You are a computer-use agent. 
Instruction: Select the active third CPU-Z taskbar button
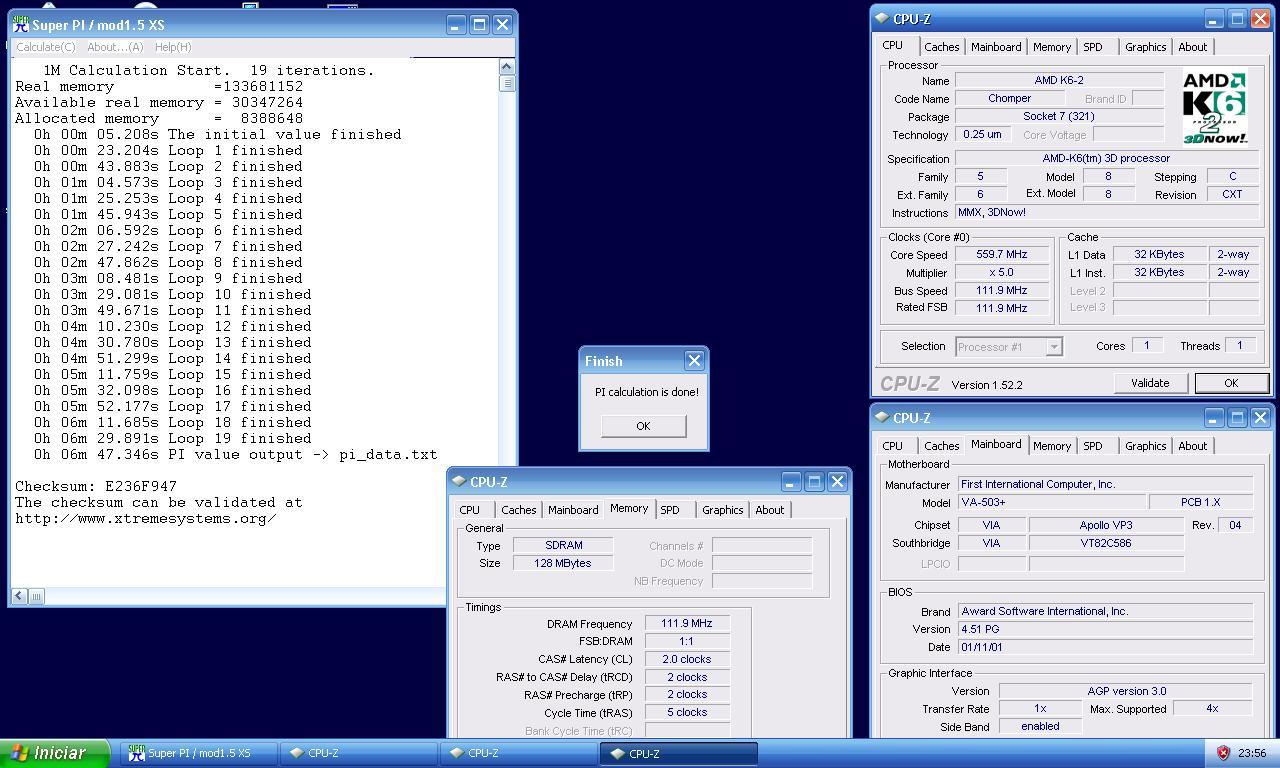(x=679, y=753)
